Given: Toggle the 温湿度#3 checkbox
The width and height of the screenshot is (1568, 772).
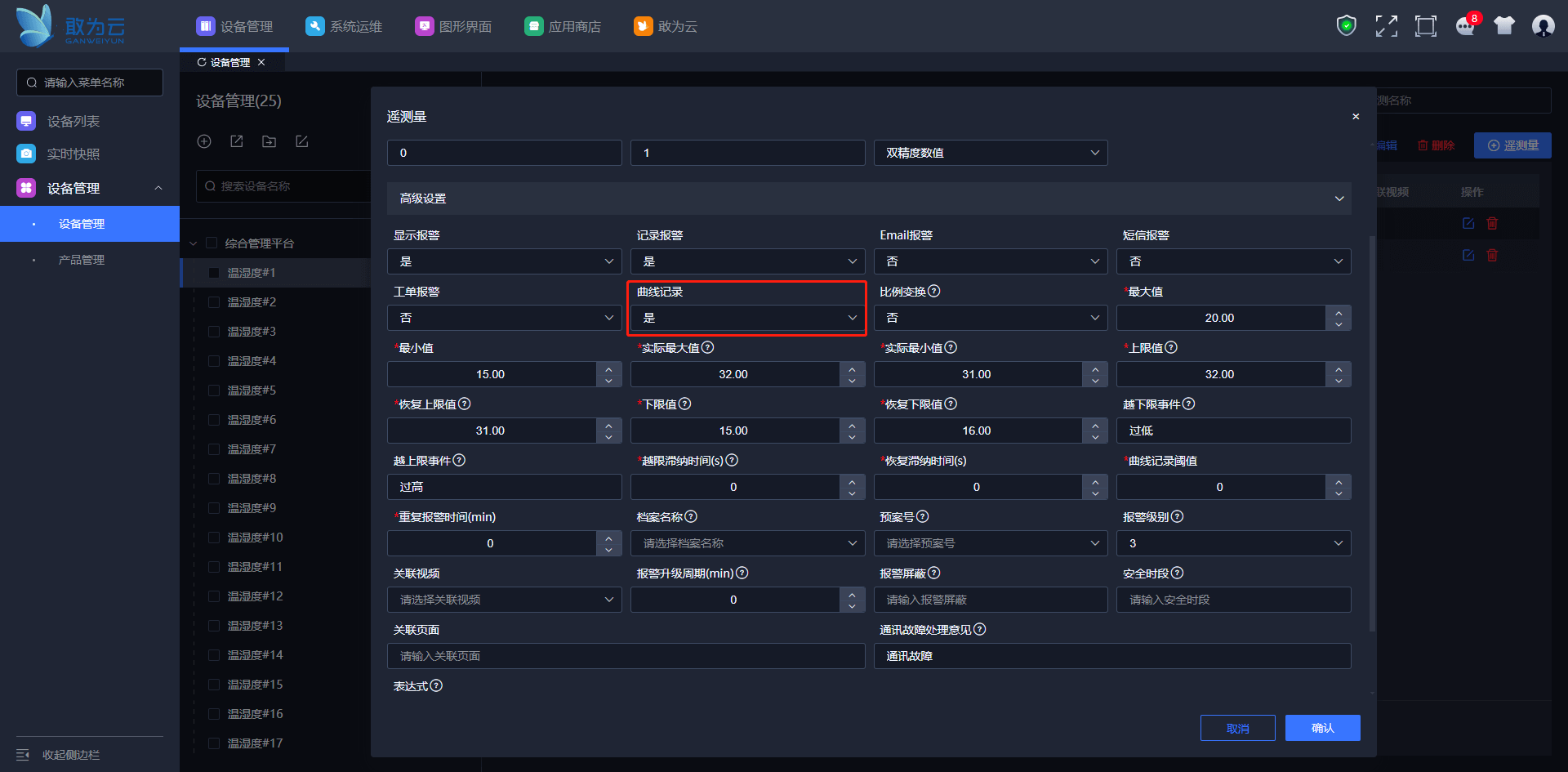Looking at the screenshot, I should (x=214, y=332).
